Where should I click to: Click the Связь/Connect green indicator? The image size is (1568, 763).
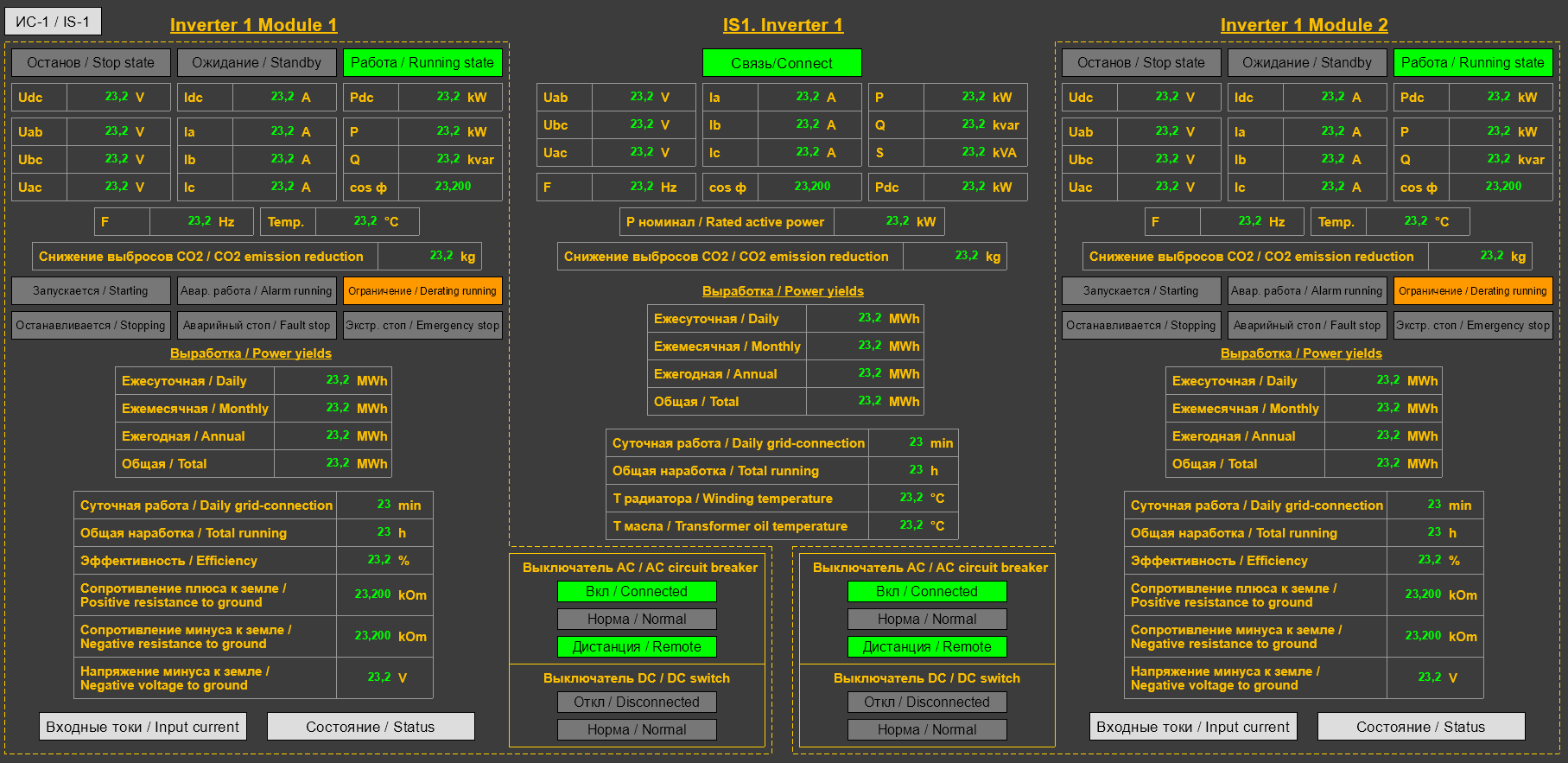[782, 63]
